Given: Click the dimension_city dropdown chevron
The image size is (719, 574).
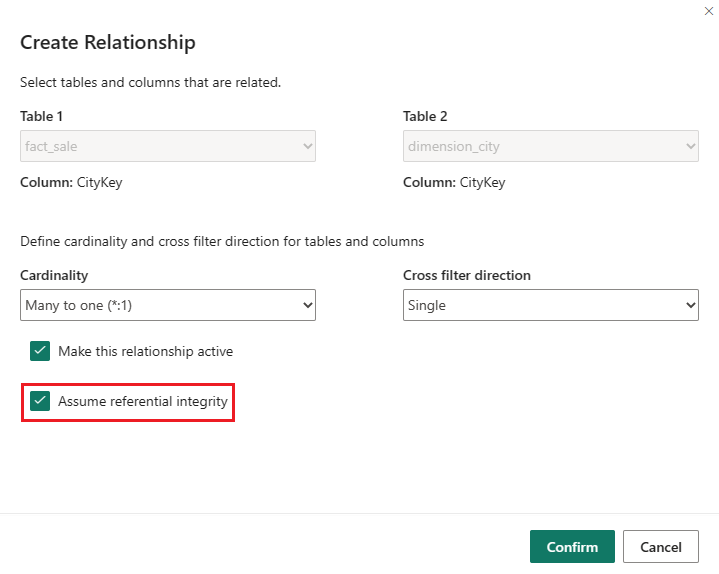Looking at the screenshot, I should point(689,147).
